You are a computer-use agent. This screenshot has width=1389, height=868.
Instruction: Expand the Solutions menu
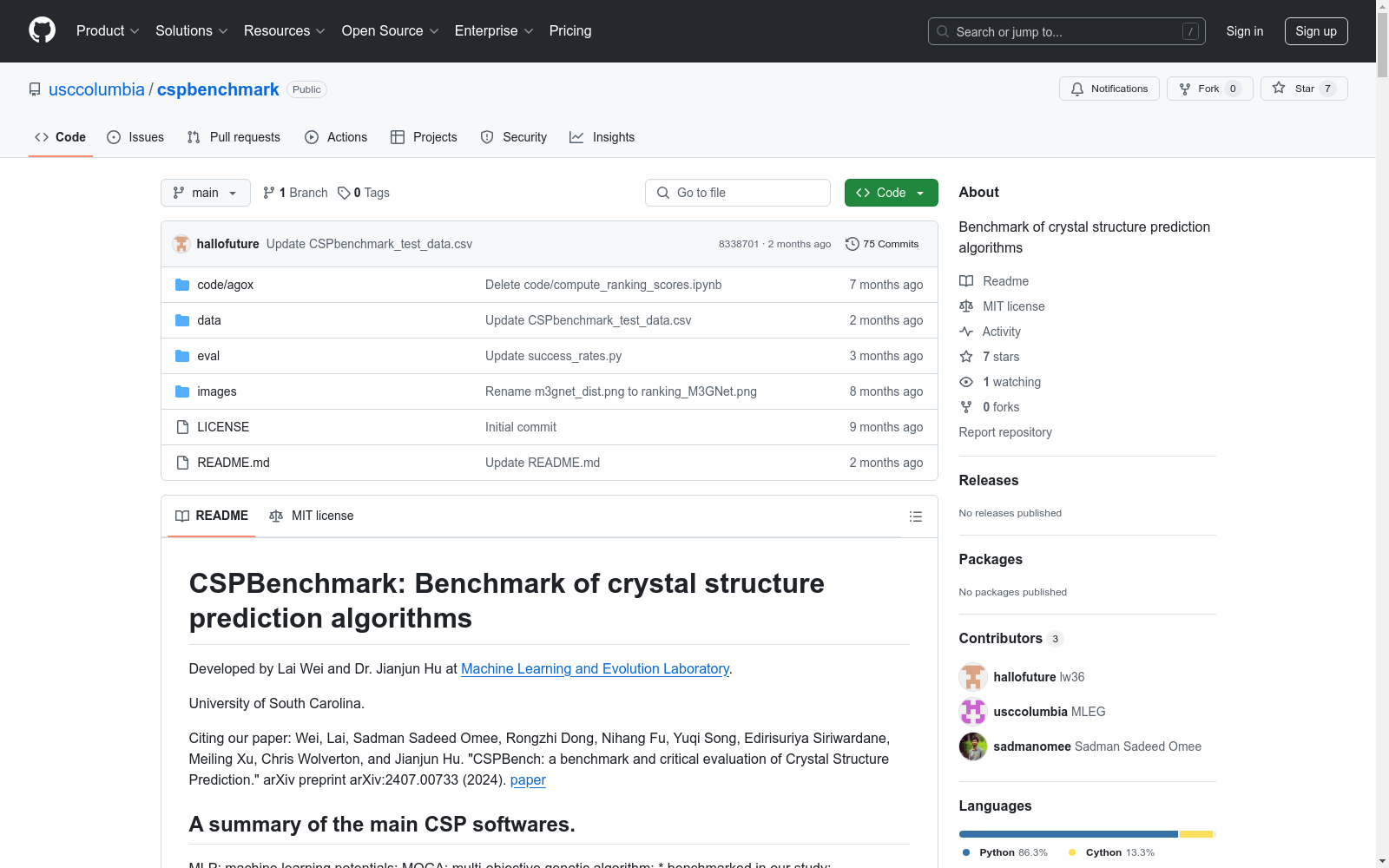192,31
